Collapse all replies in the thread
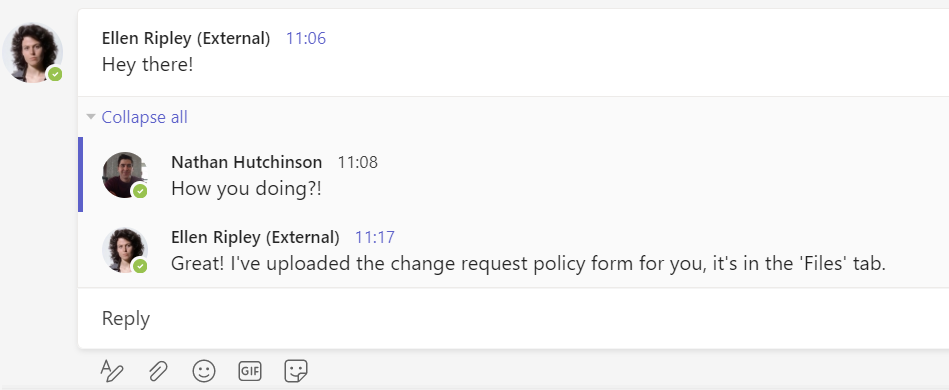The image size is (949, 390). [144, 117]
